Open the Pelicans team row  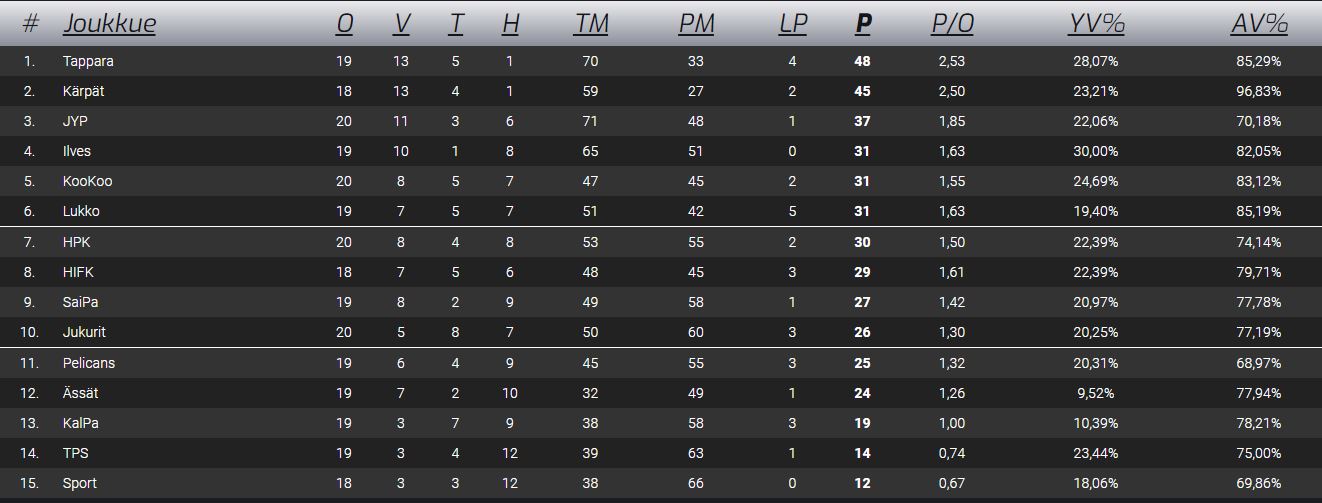coord(661,363)
